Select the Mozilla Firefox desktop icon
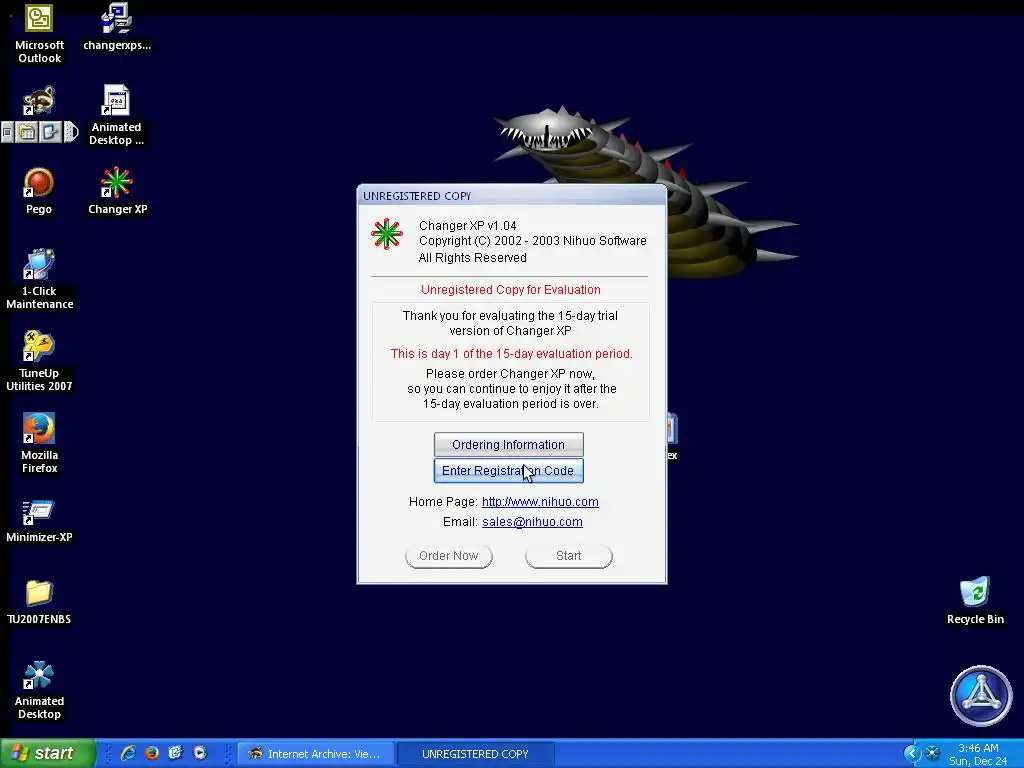1024x768 pixels. [x=39, y=443]
